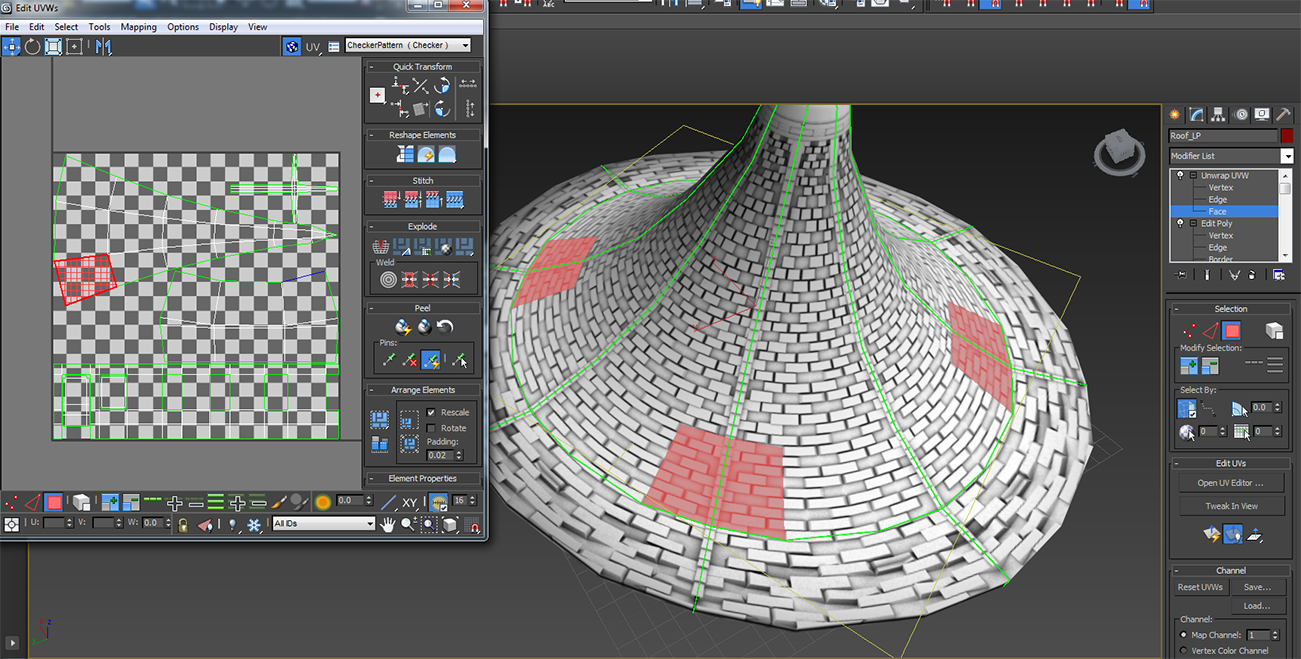Open the Mapping menu
Screen dimensions: 1301x659
coord(138,27)
